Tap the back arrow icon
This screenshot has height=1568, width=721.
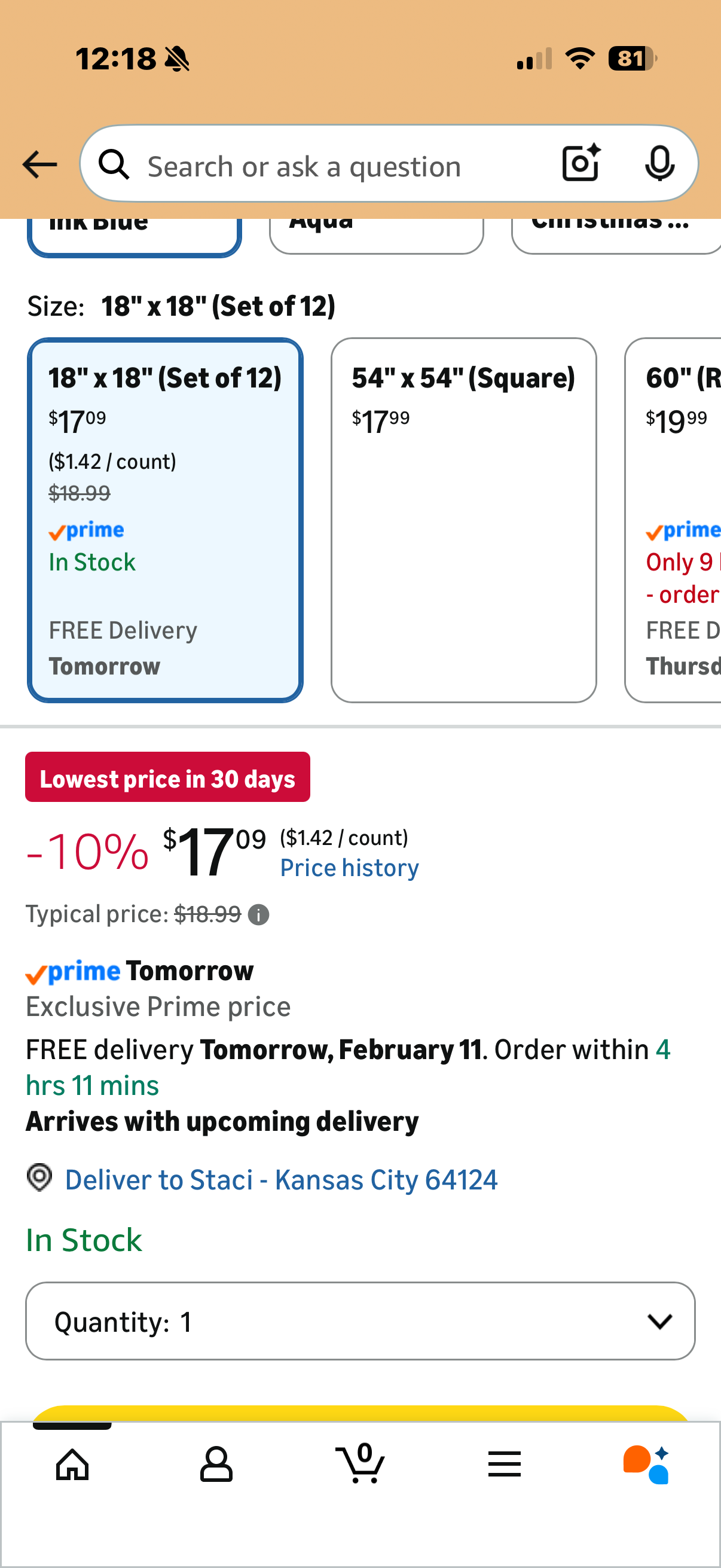[x=39, y=164]
